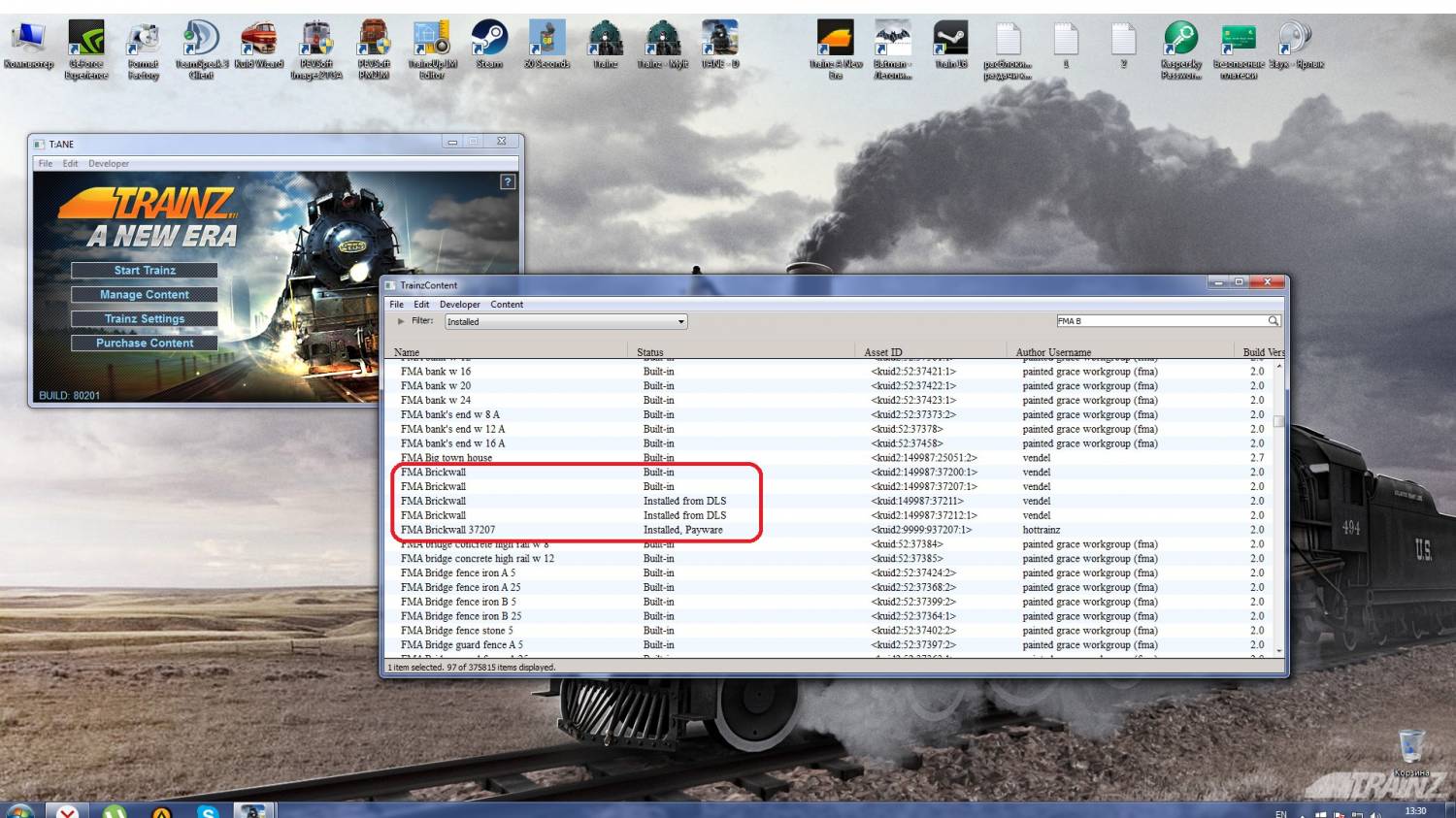
Task: Click the Purchase Content button
Action: click(145, 344)
